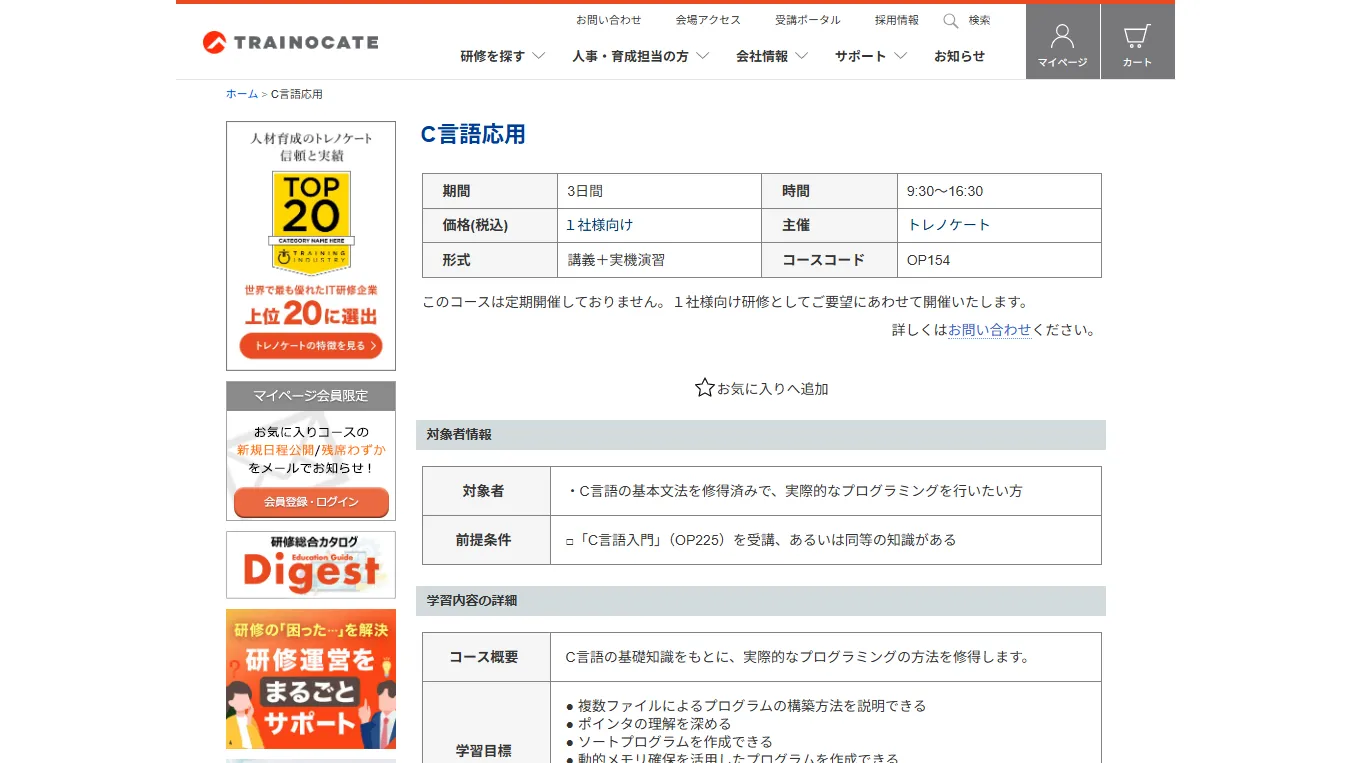Click the 会員登録・ログイン button
This screenshot has width=1351, height=763.
coord(311,502)
